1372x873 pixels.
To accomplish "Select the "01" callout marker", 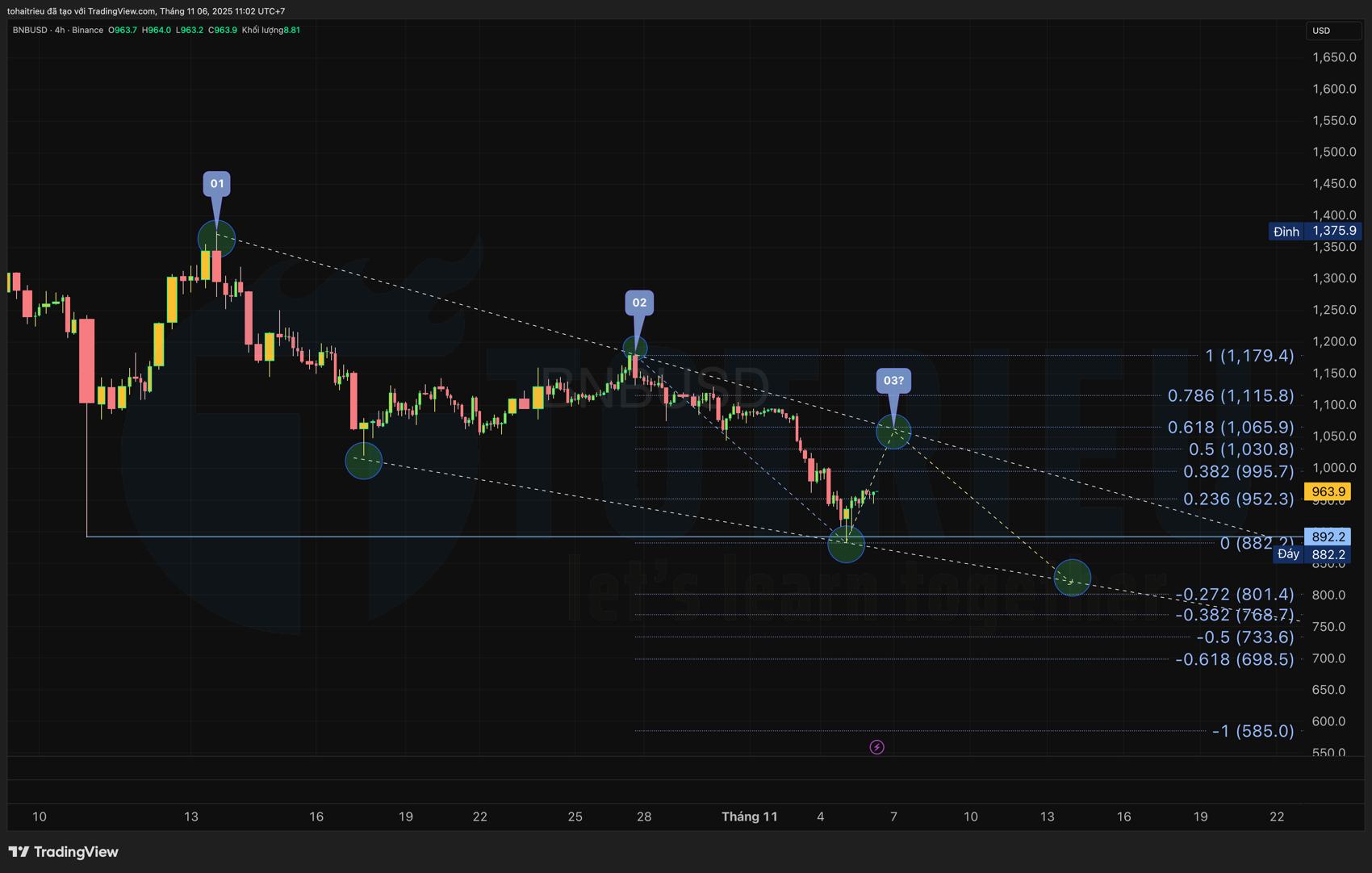I will 216,184.
